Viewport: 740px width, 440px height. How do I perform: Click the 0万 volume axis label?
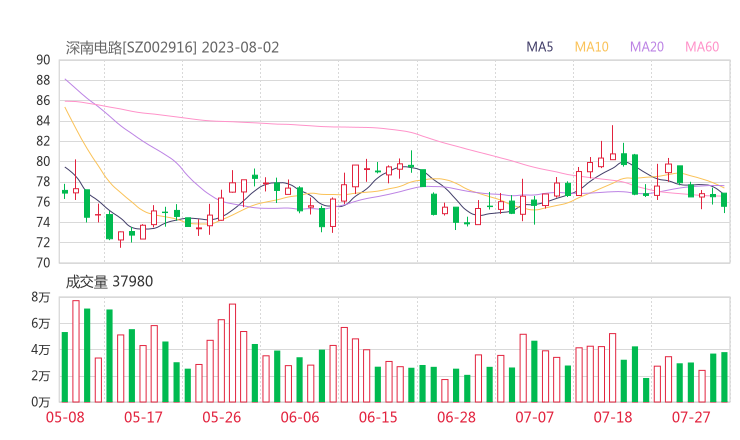click(41, 402)
